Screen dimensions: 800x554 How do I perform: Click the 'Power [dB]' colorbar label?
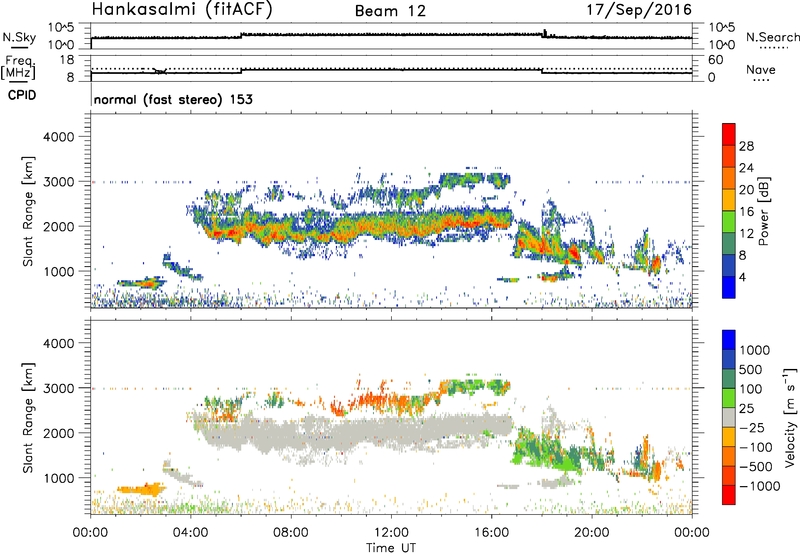click(x=764, y=211)
